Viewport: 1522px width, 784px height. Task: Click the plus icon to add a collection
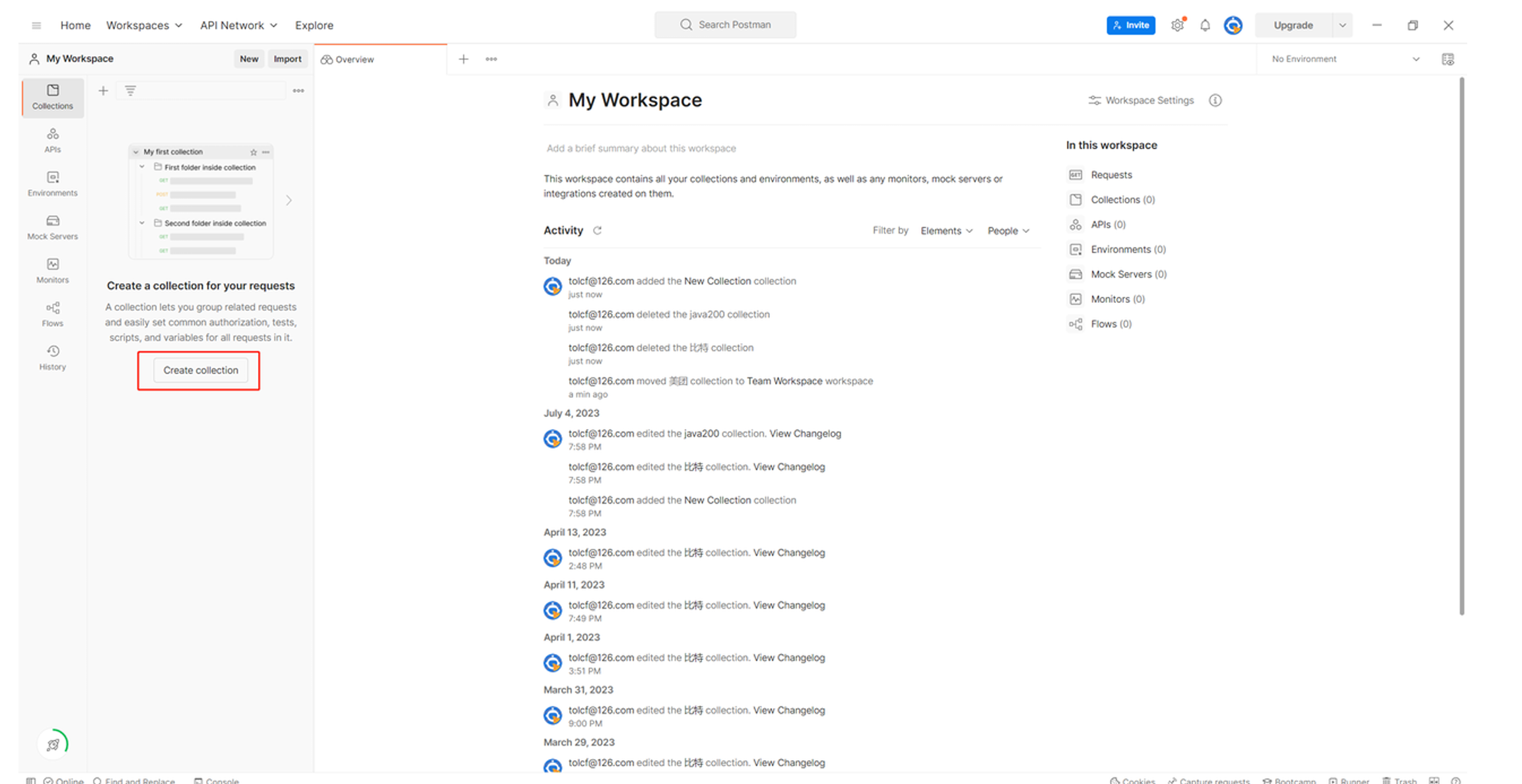point(103,91)
